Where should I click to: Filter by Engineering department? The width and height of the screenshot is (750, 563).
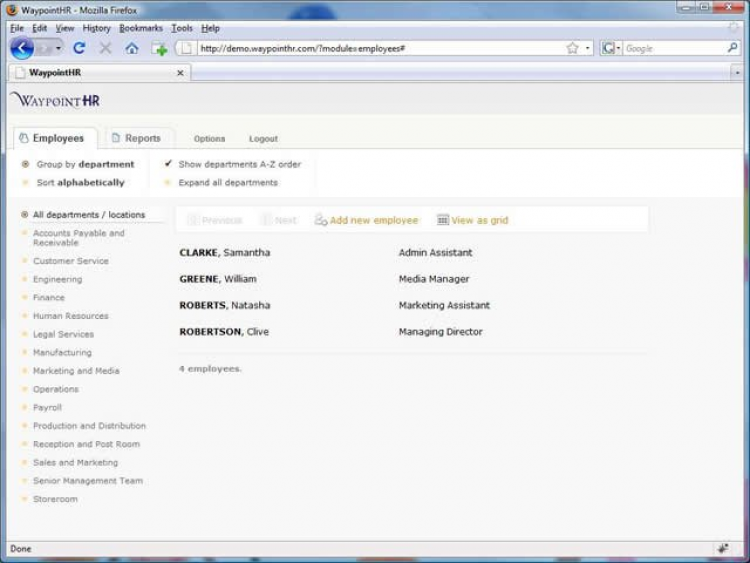coord(57,279)
